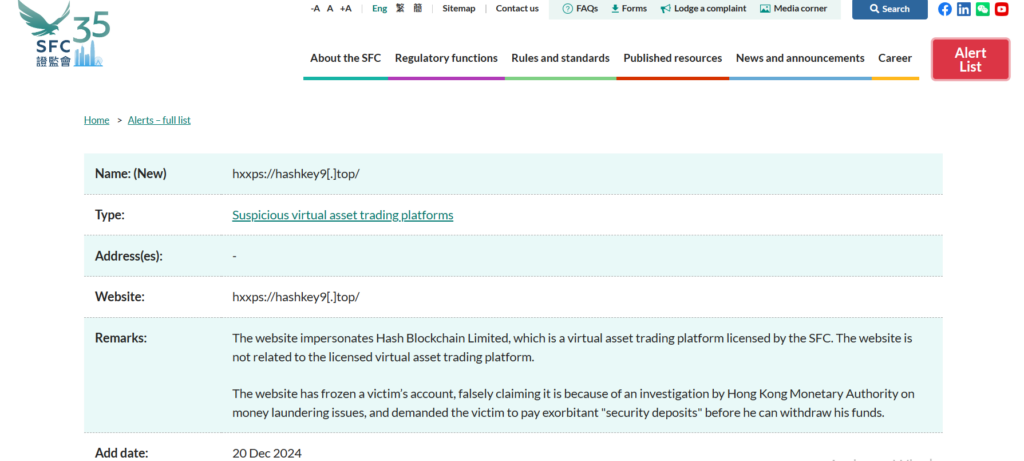
Task: Switch to Traditional Chinese 繁
Action: pyautogui.click(x=400, y=8)
